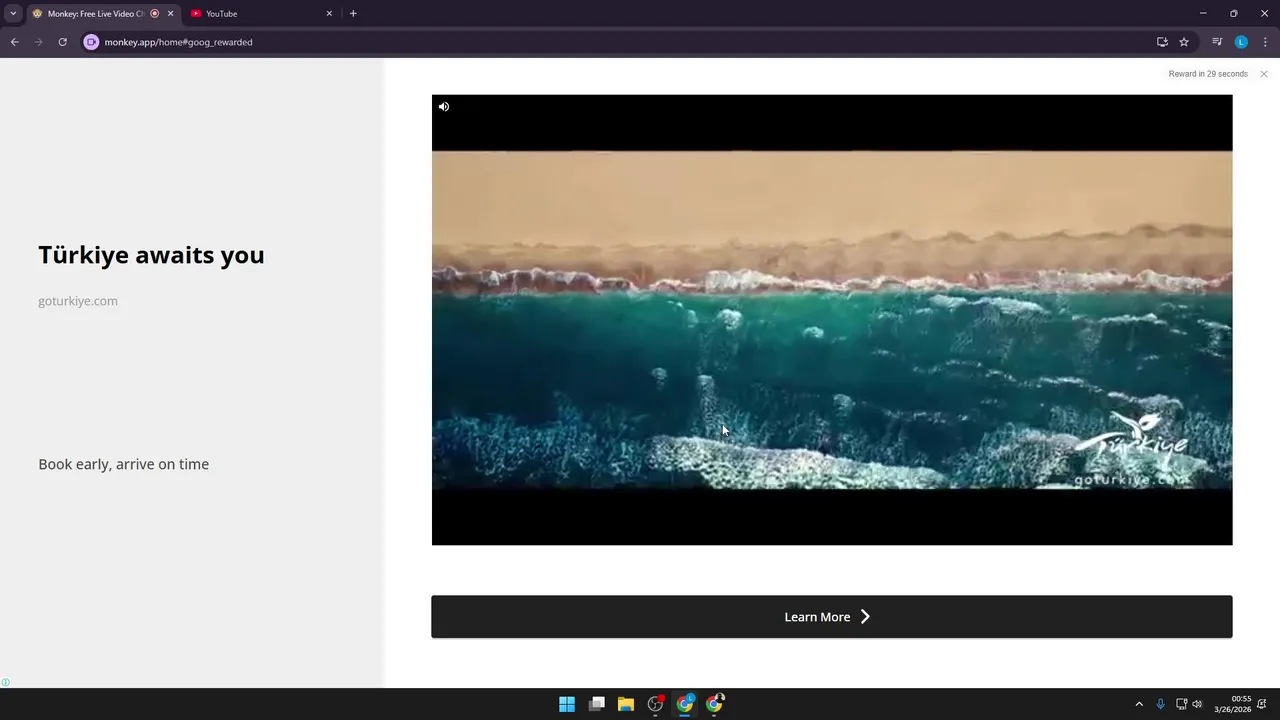
Task: Open the goturkiye.com link
Action: click(x=78, y=301)
